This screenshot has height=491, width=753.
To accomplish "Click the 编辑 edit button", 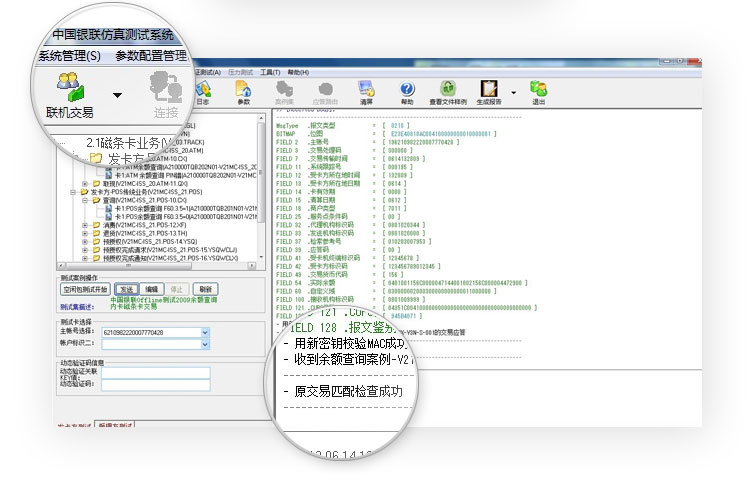I will point(152,289).
